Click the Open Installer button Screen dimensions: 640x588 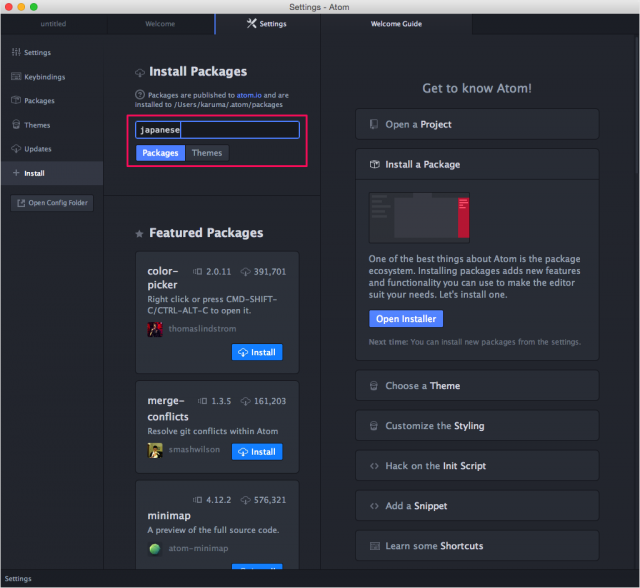click(406, 318)
